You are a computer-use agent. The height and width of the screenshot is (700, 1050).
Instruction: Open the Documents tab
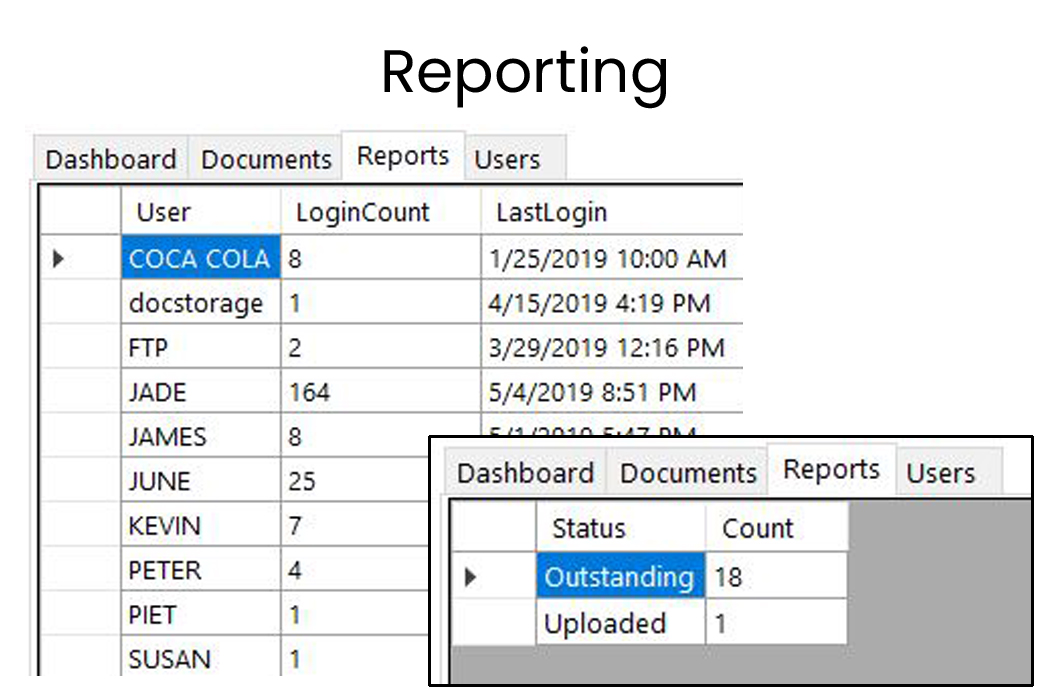point(265,157)
